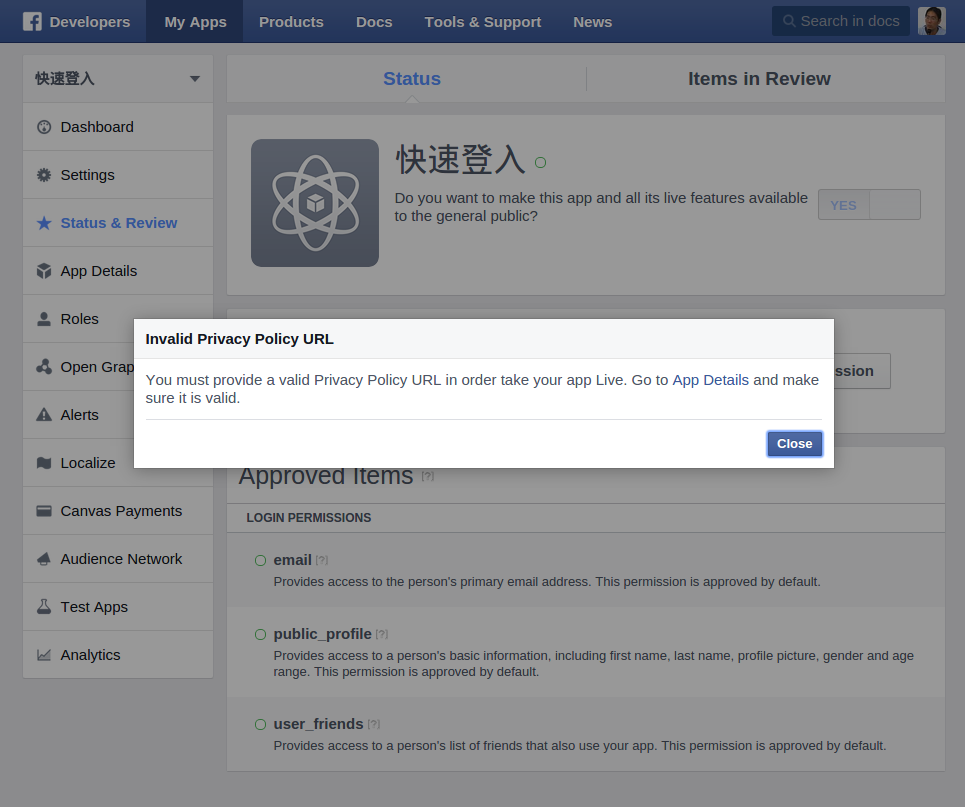The image size is (965, 807).
Task: Switch to the Items in Review tab
Action: [x=758, y=79]
